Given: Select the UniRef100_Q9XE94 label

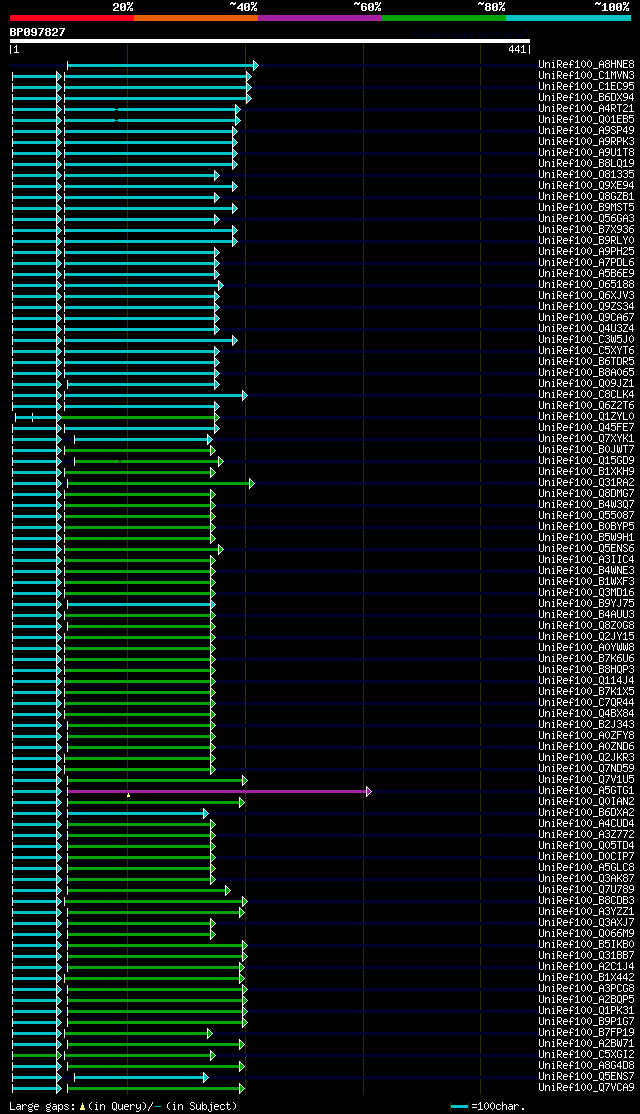Looking at the screenshot, I should coord(587,185).
